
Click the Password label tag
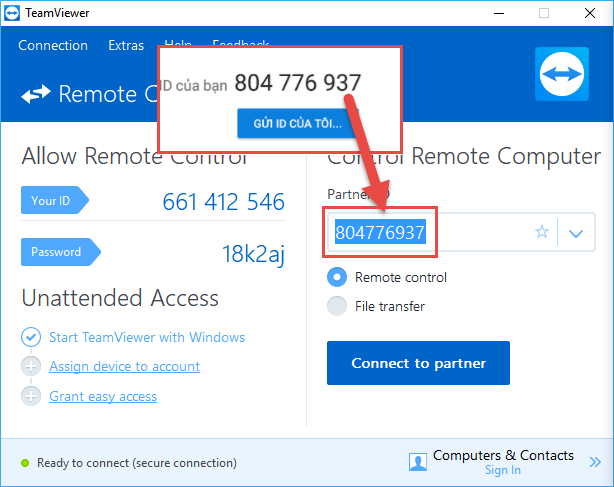[x=61, y=252]
